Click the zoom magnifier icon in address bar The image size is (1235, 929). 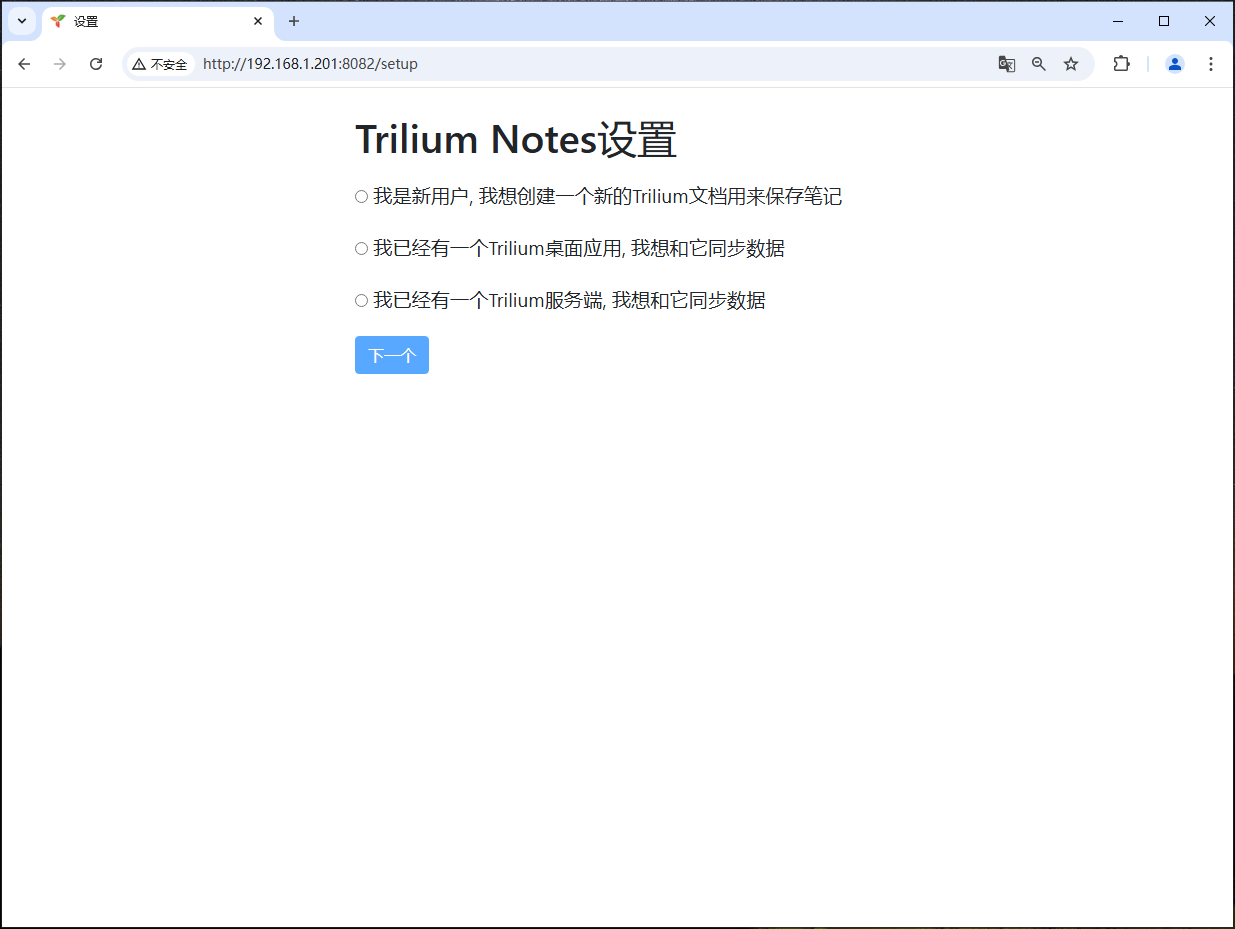tap(1039, 63)
